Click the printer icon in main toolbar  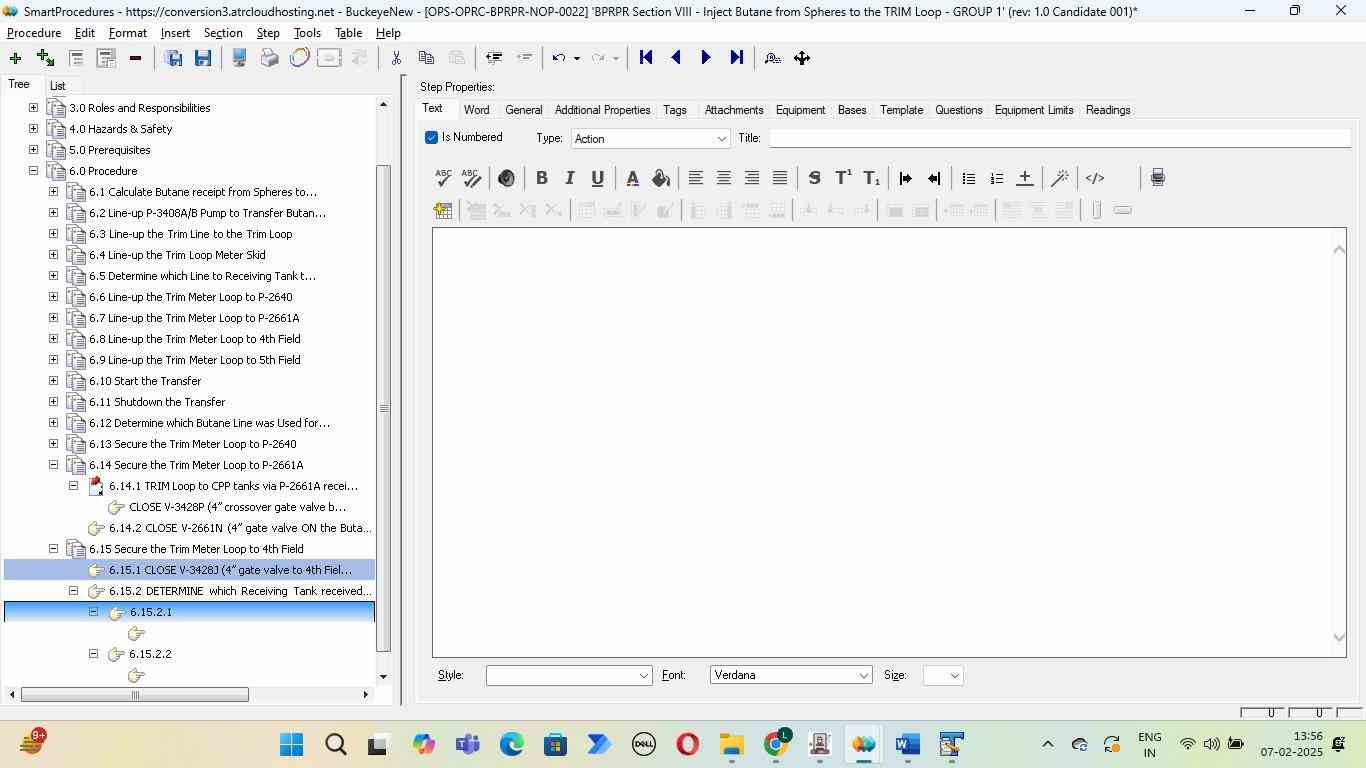pos(269,58)
